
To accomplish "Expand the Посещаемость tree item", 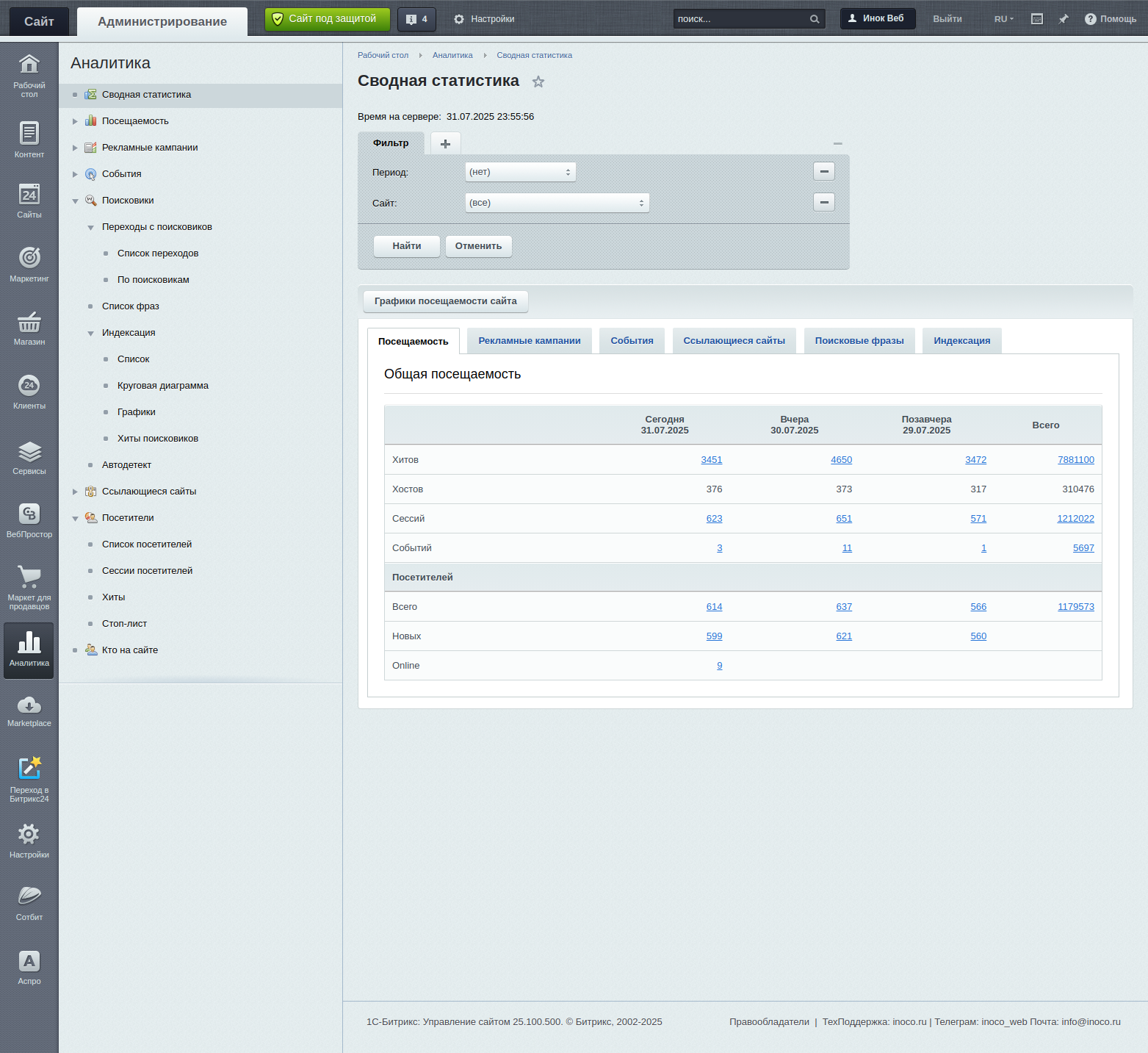I will pyautogui.click(x=75, y=121).
